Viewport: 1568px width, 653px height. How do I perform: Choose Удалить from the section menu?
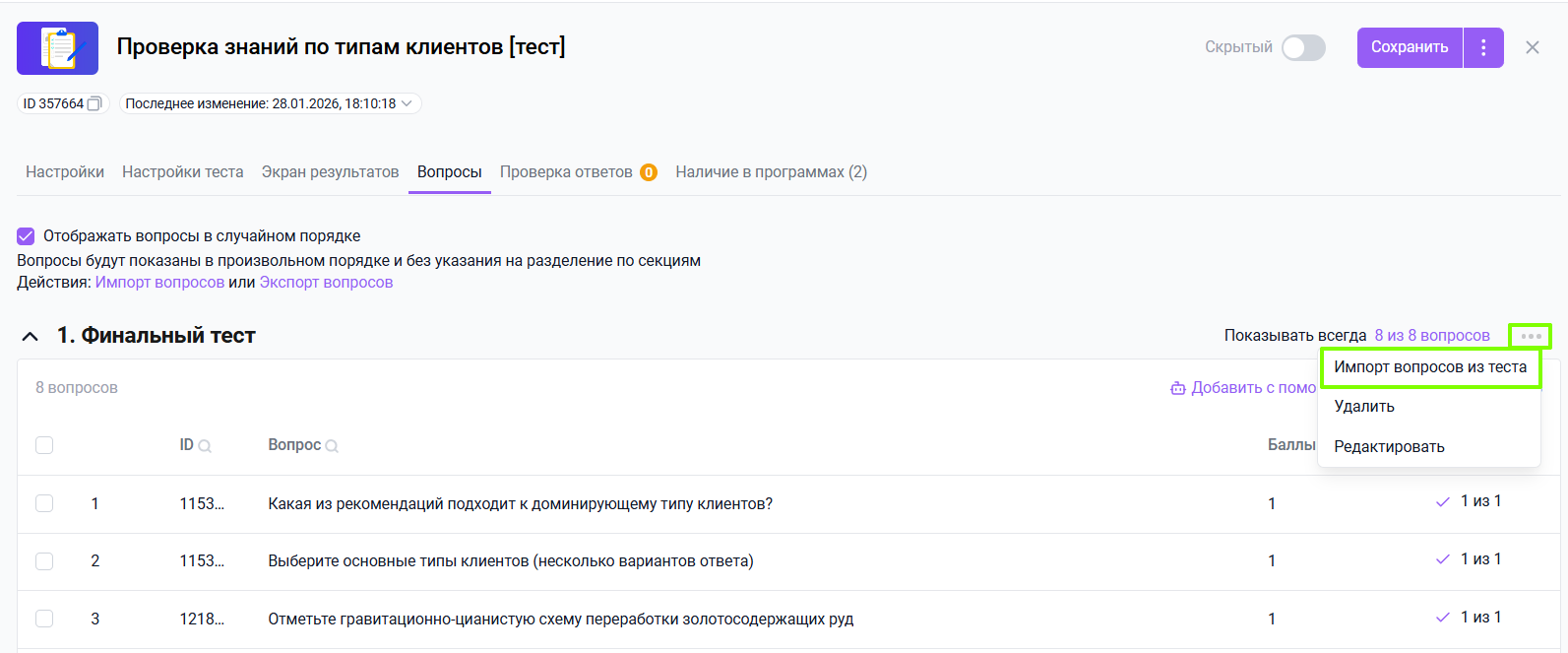click(1364, 406)
